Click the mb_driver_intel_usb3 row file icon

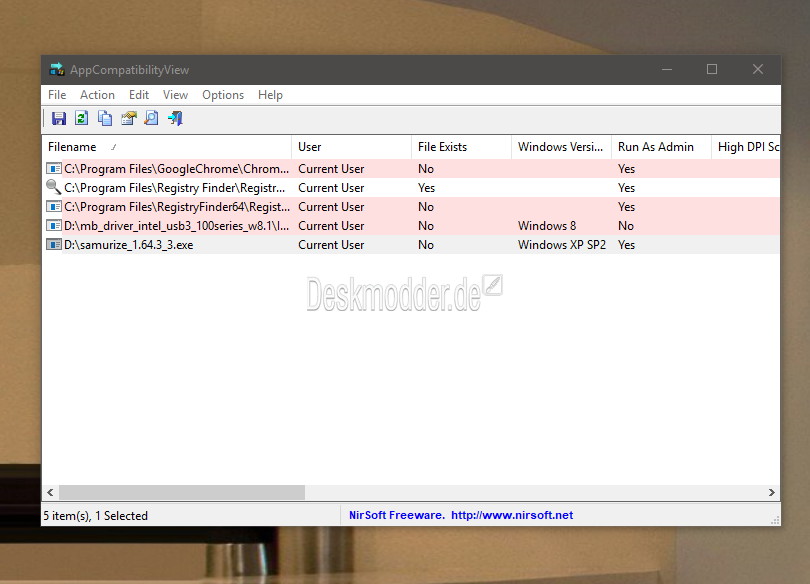[x=54, y=226]
